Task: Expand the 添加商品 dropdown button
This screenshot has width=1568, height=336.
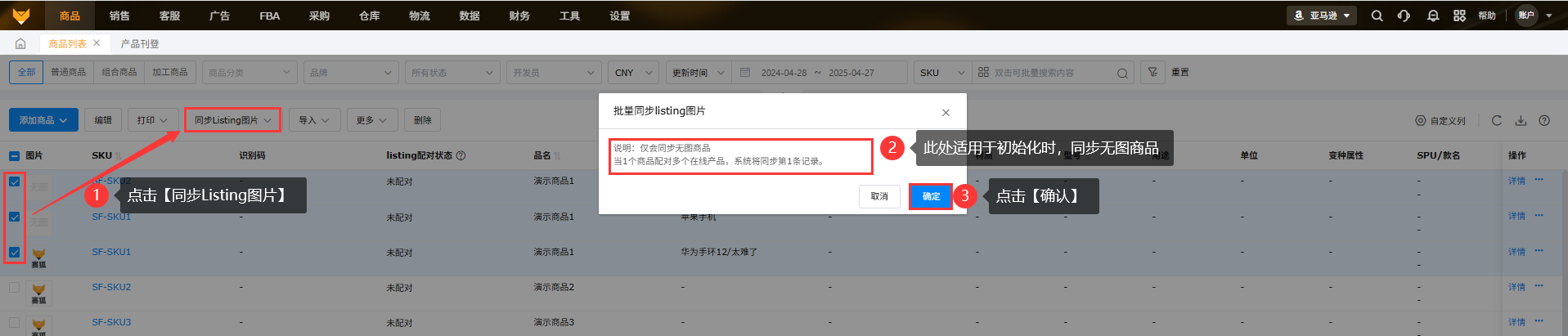Action: tap(43, 120)
